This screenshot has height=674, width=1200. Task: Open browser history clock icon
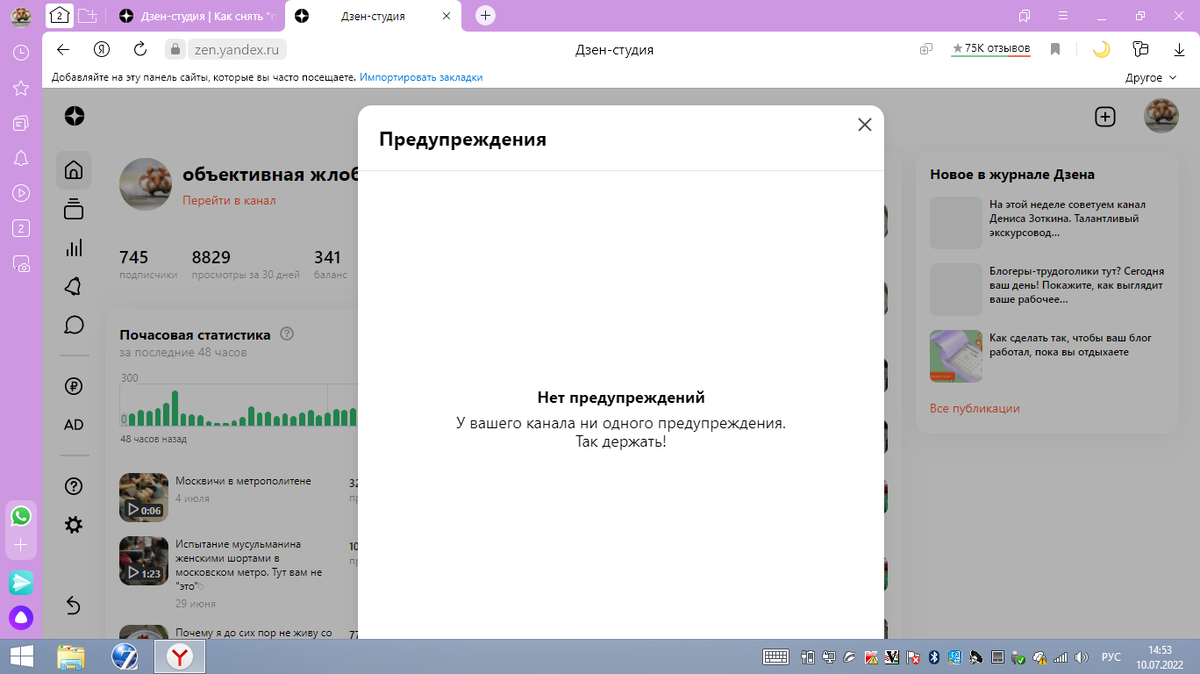click(20, 52)
